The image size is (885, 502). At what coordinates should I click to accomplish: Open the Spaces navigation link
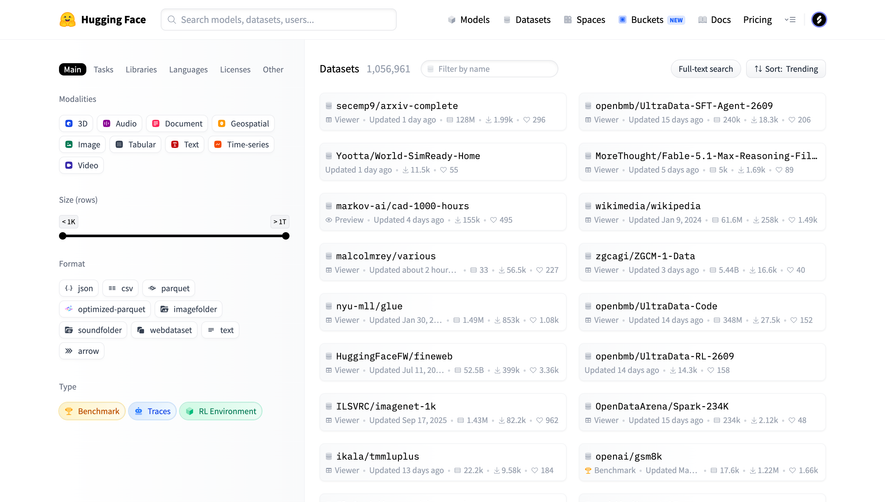tap(584, 20)
